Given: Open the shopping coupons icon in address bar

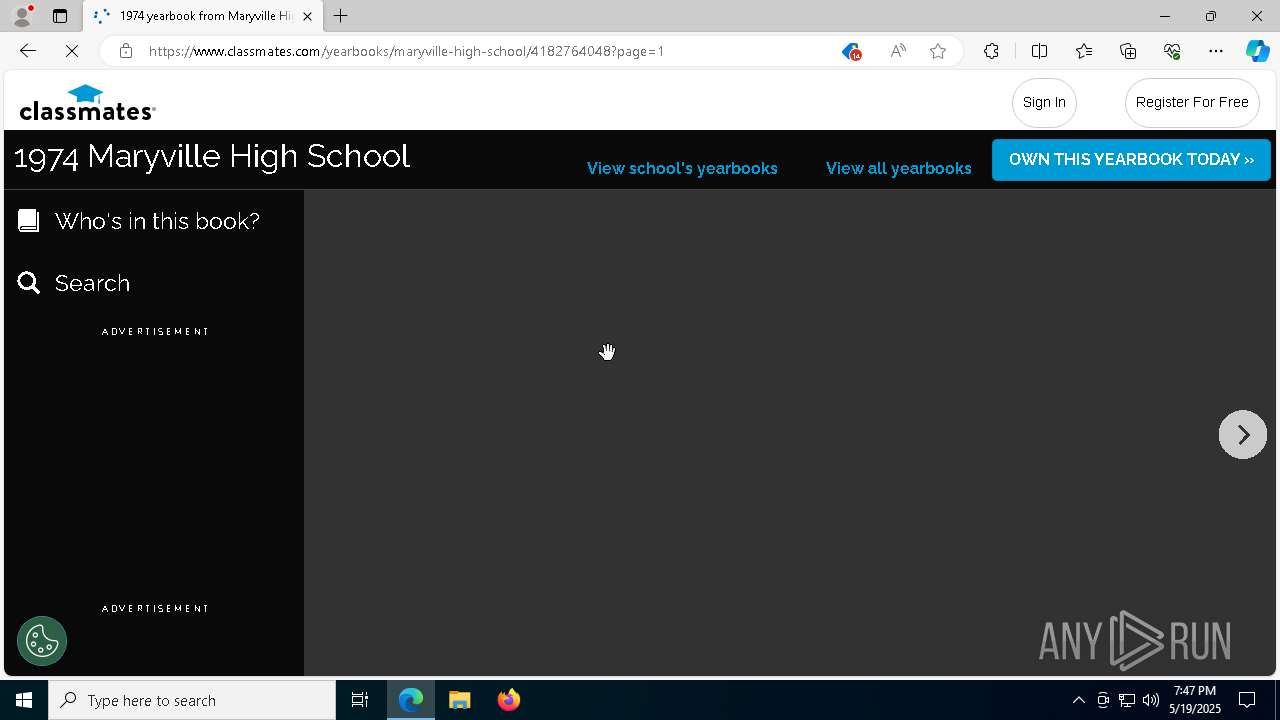Looking at the screenshot, I should pos(851,51).
